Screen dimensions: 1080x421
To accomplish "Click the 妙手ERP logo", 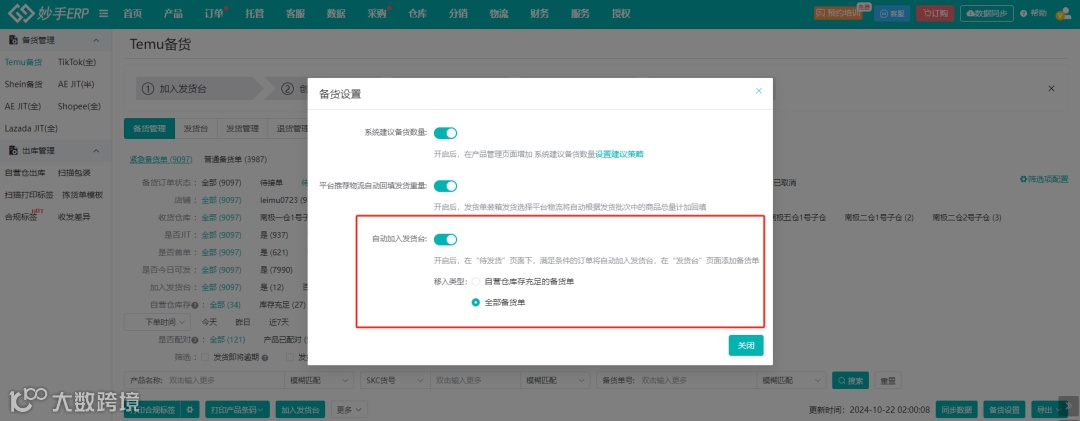I will [50, 13].
